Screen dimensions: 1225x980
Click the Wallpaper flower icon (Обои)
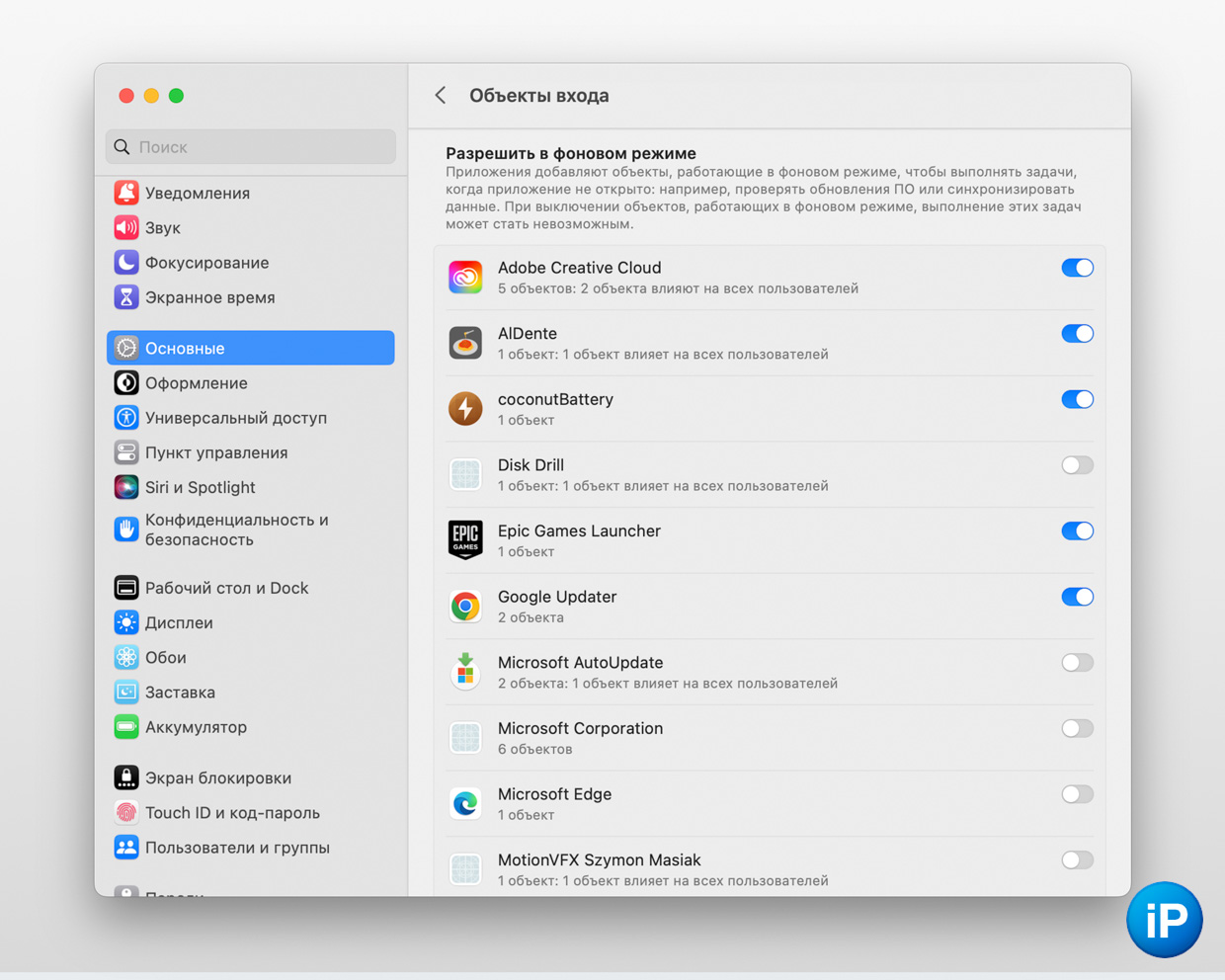point(126,657)
